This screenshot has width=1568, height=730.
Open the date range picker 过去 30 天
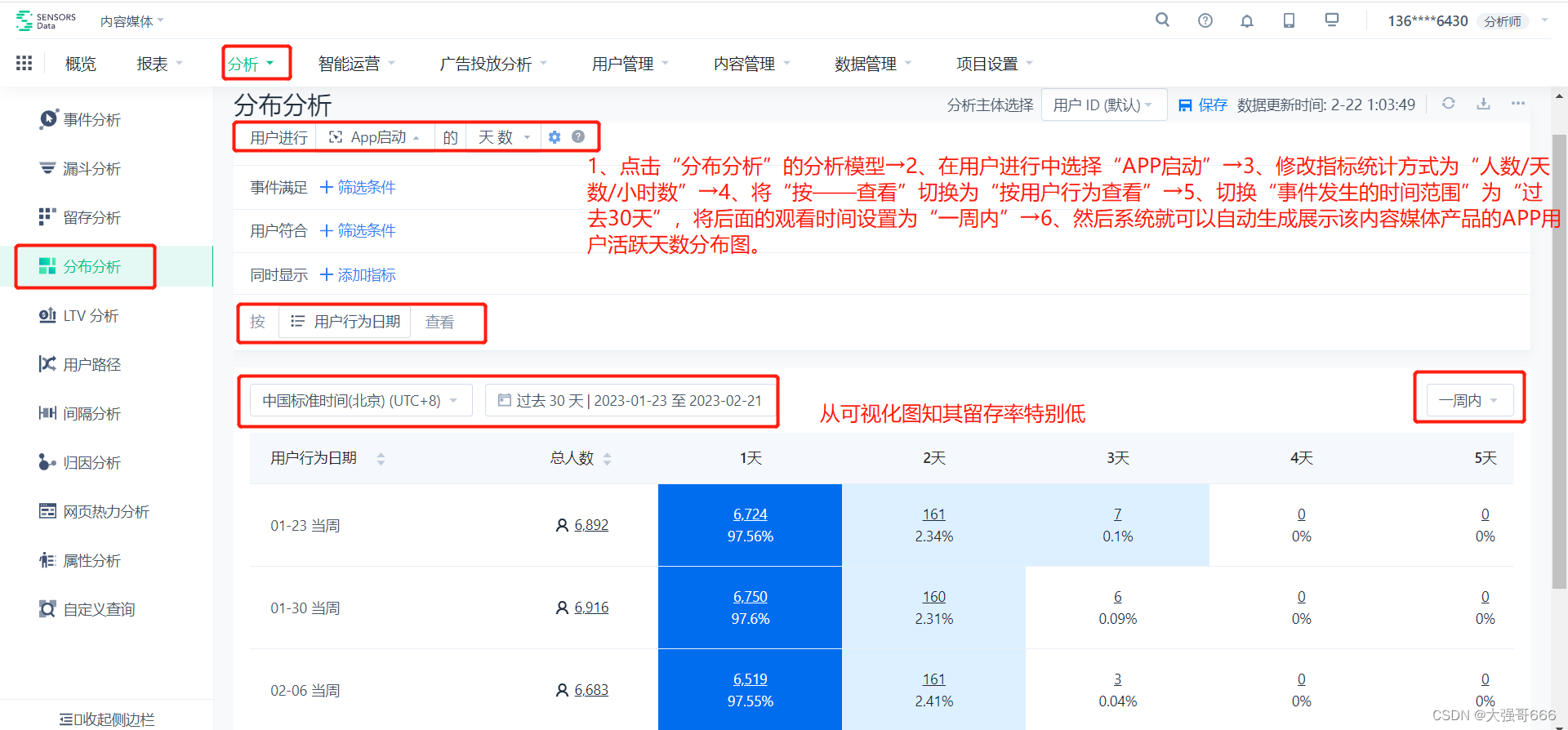coord(630,401)
